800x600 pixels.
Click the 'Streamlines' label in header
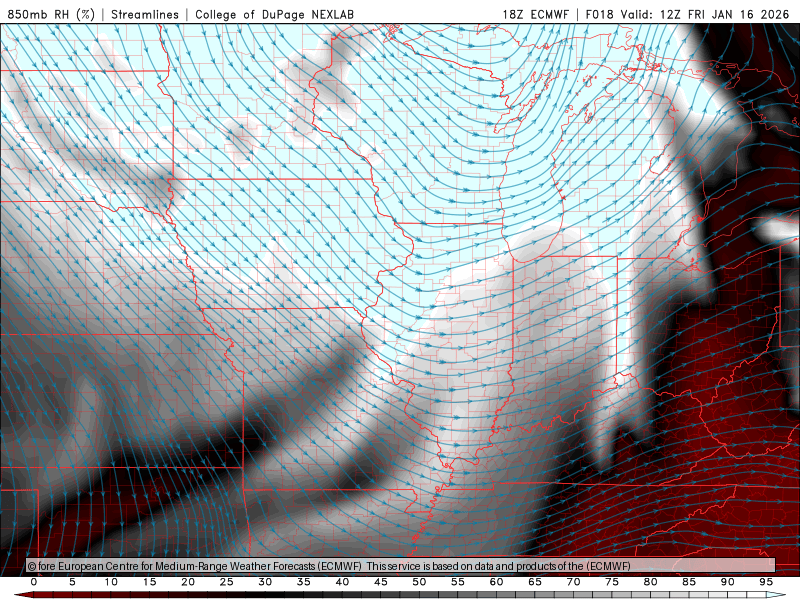(x=145, y=14)
